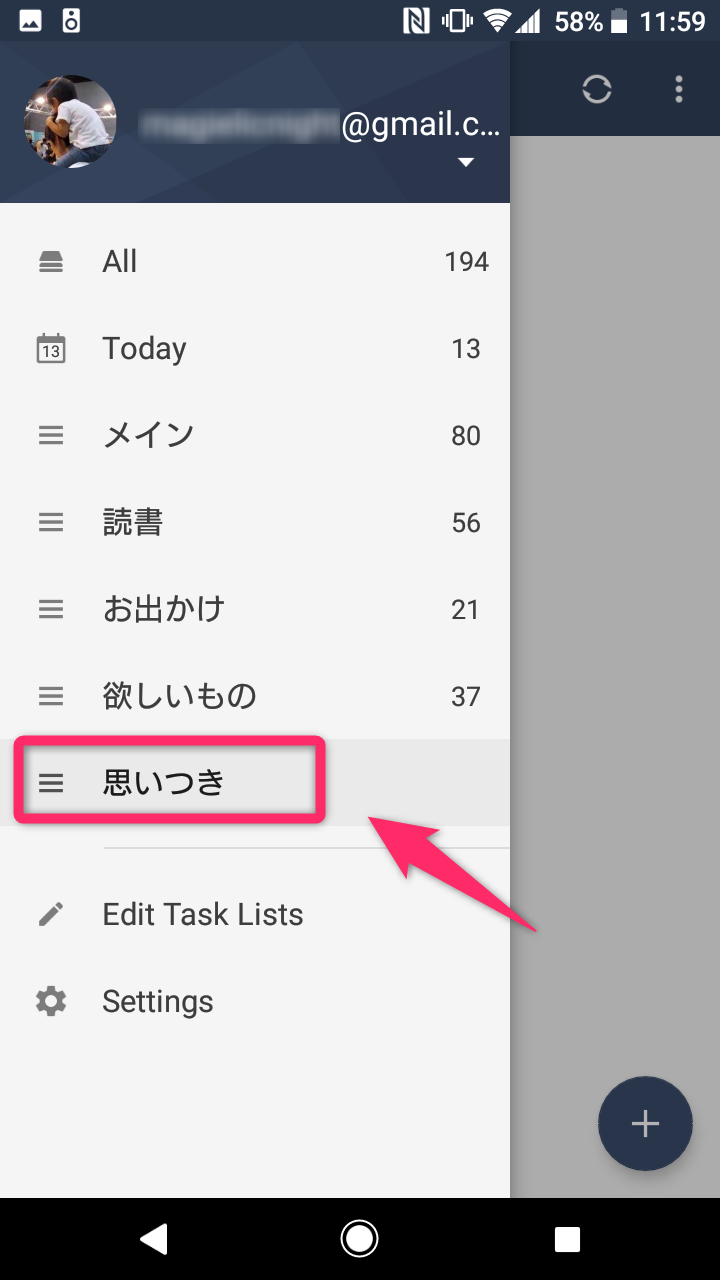Open the three-dot overflow menu
The width and height of the screenshot is (720, 1280).
pos(679,90)
